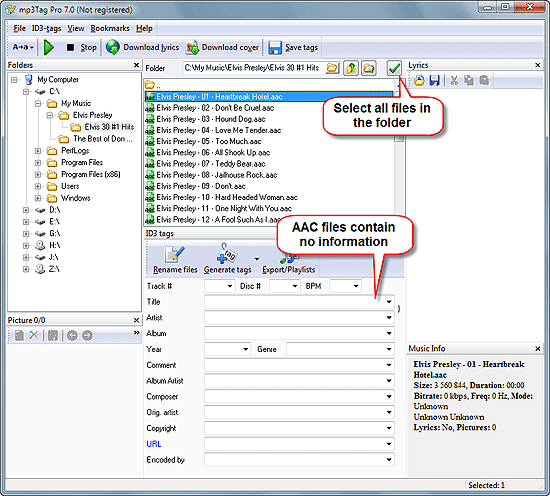Expand the Users folder node
The image size is (550, 496).
pyautogui.click(x=38, y=186)
